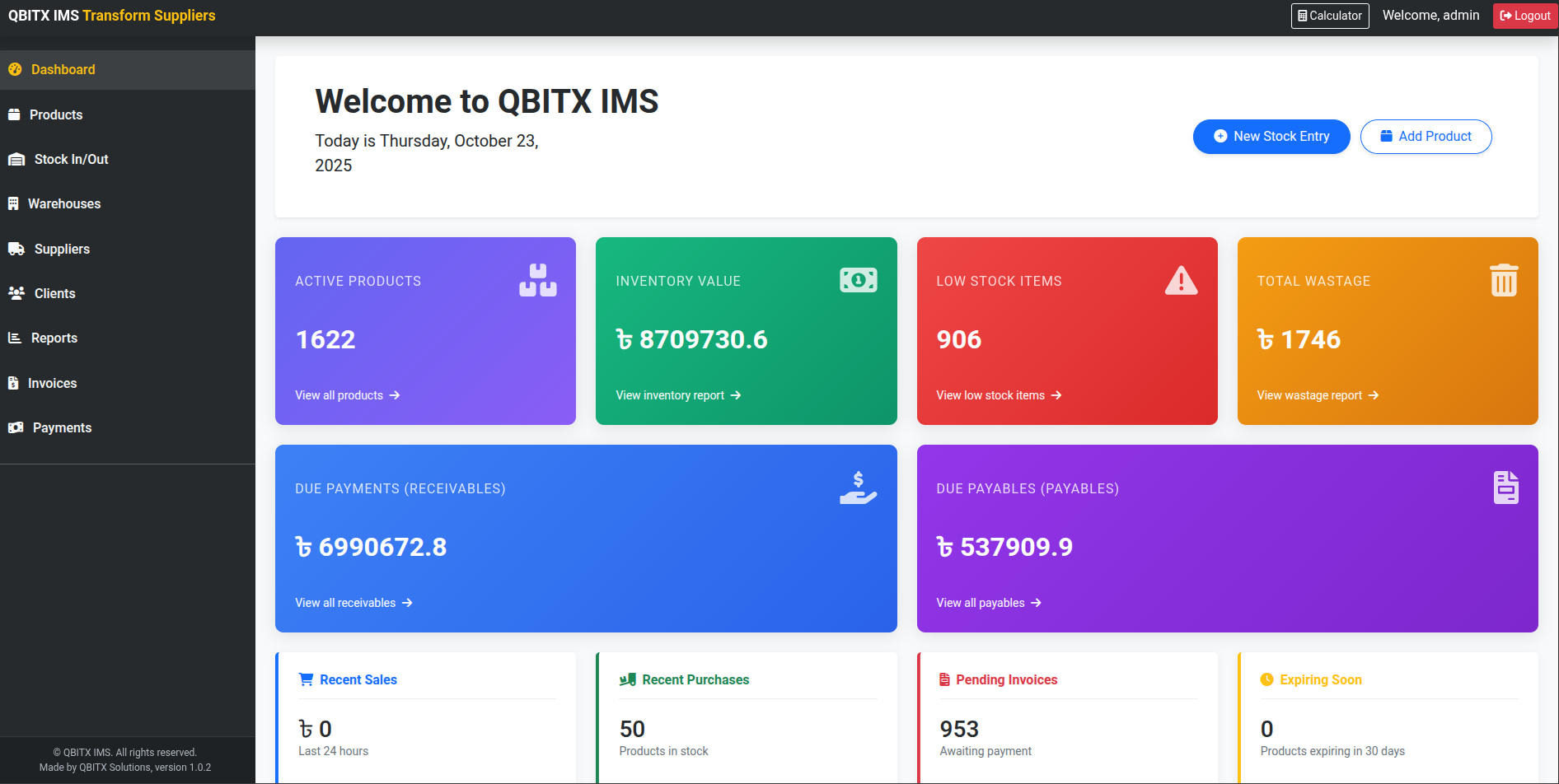Click the trash icon on Total Wastage card
This screenshot has width=1559, height=784.
pos(1504,280)
